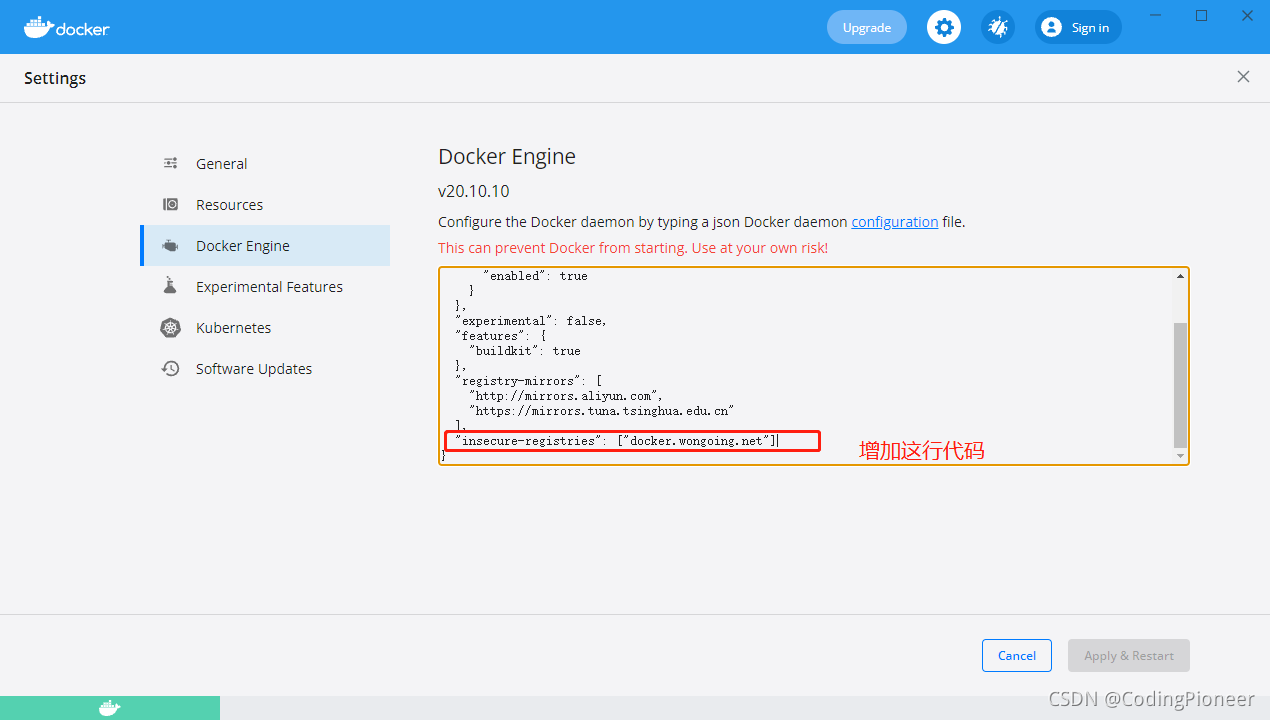
Task: Select the Docker Engine settings tab
Action: point(265,246)
